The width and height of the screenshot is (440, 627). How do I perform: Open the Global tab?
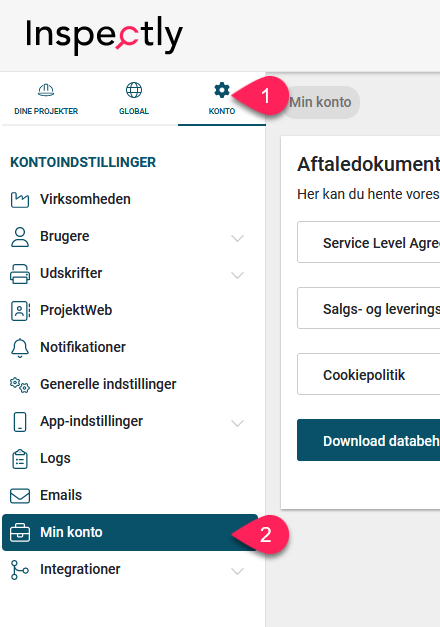click(134, 99)
